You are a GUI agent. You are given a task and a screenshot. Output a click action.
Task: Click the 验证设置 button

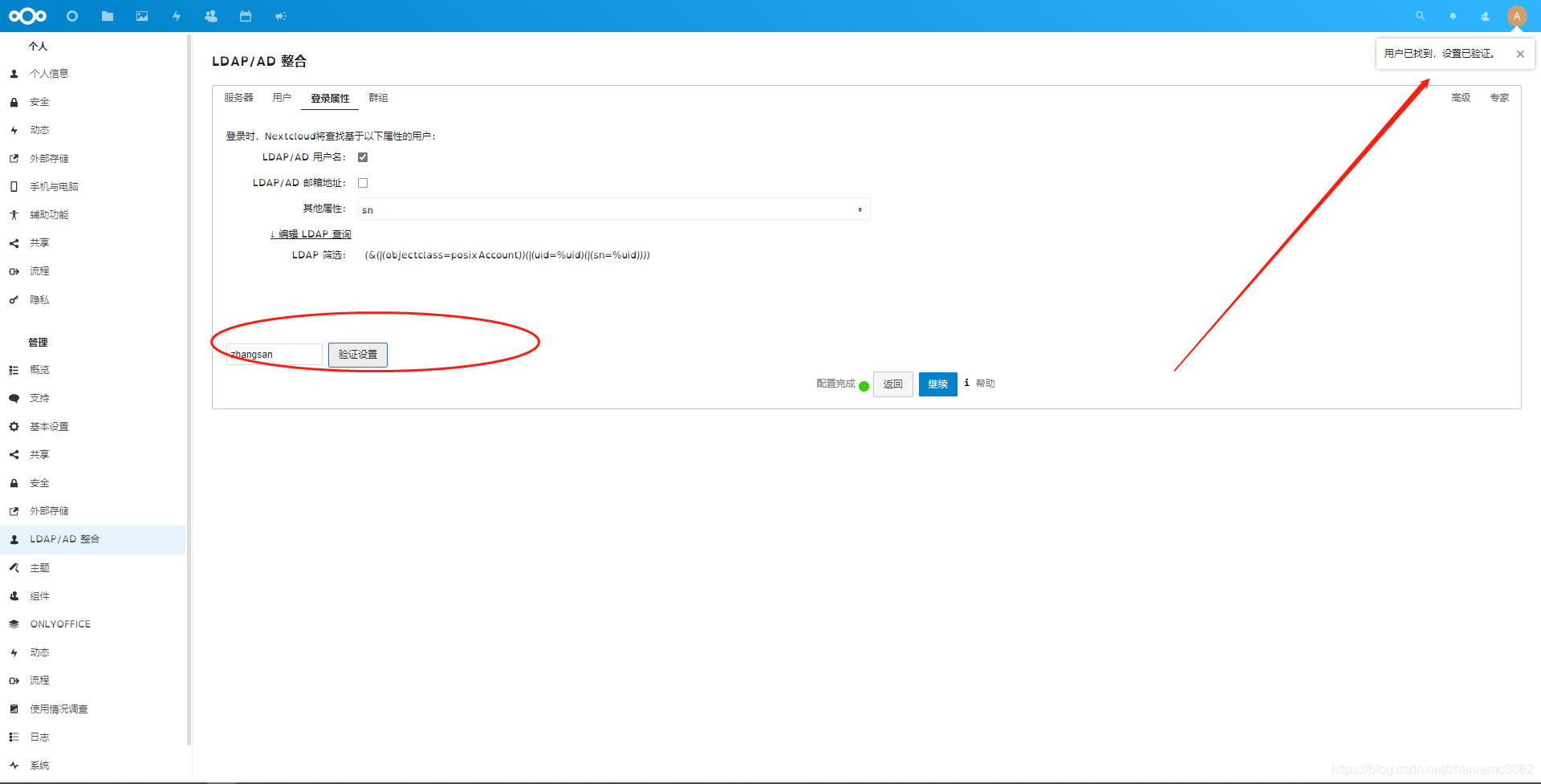[x=358, y=355]
